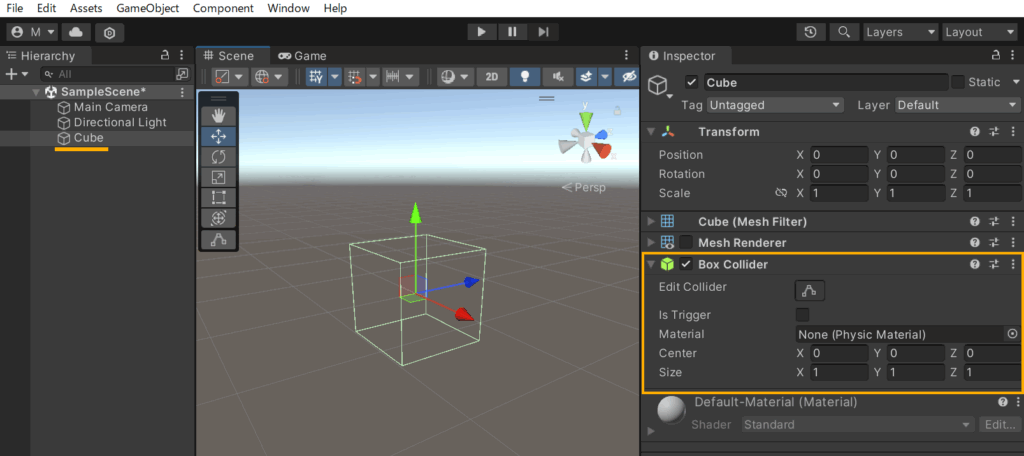Image resolution: width=1024 pixels, height=456 pixels.
Task: Open the Box Collider more options menu
Action: [1014, 265]
